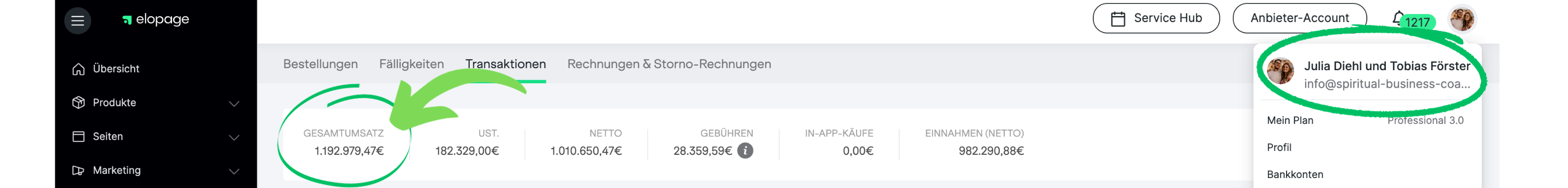This screenshot has height=188, width=1568.
Task: Switch to the Fälligkeiten tab
Action: 411,64
